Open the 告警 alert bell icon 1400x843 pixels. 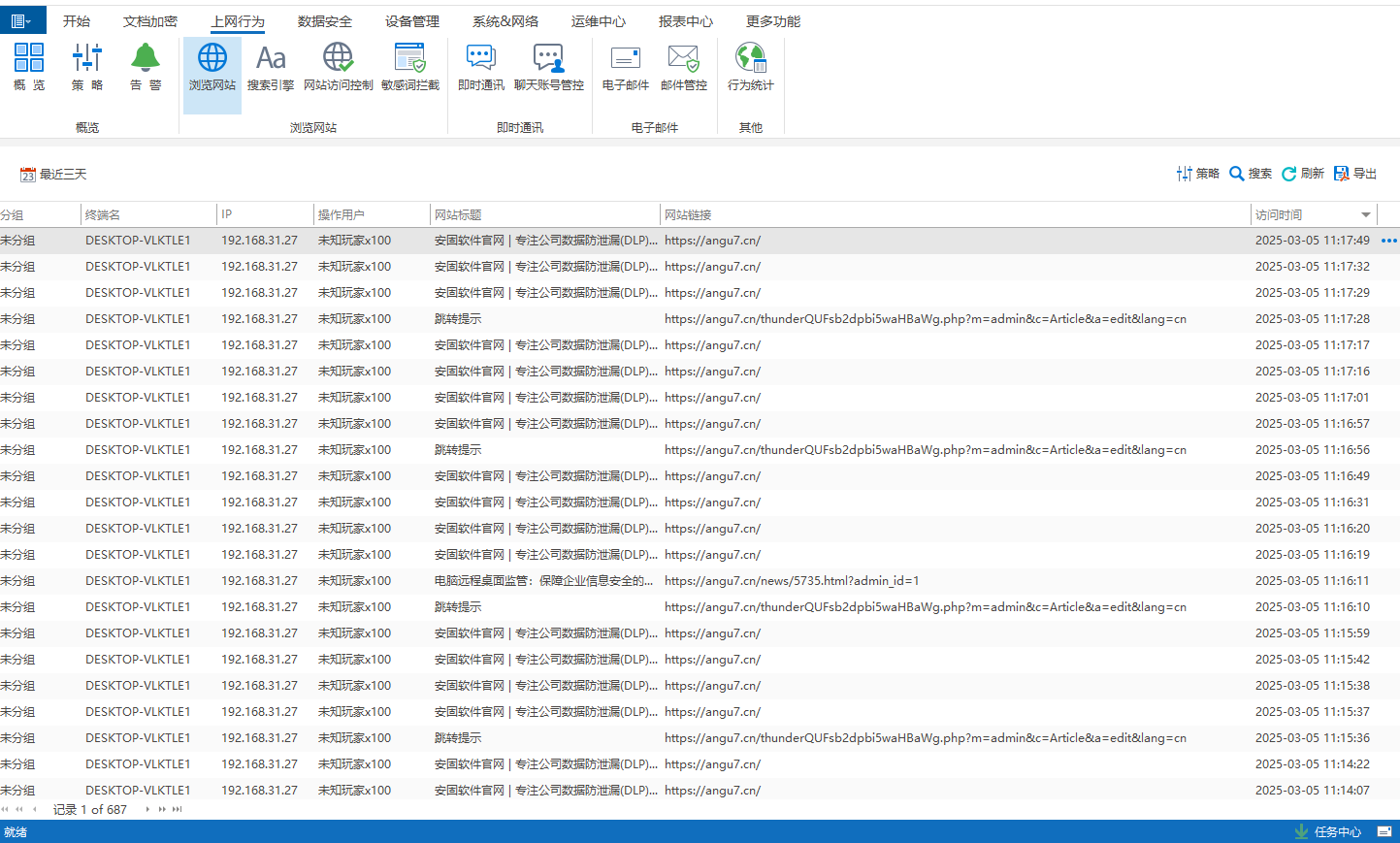(146, 67)
